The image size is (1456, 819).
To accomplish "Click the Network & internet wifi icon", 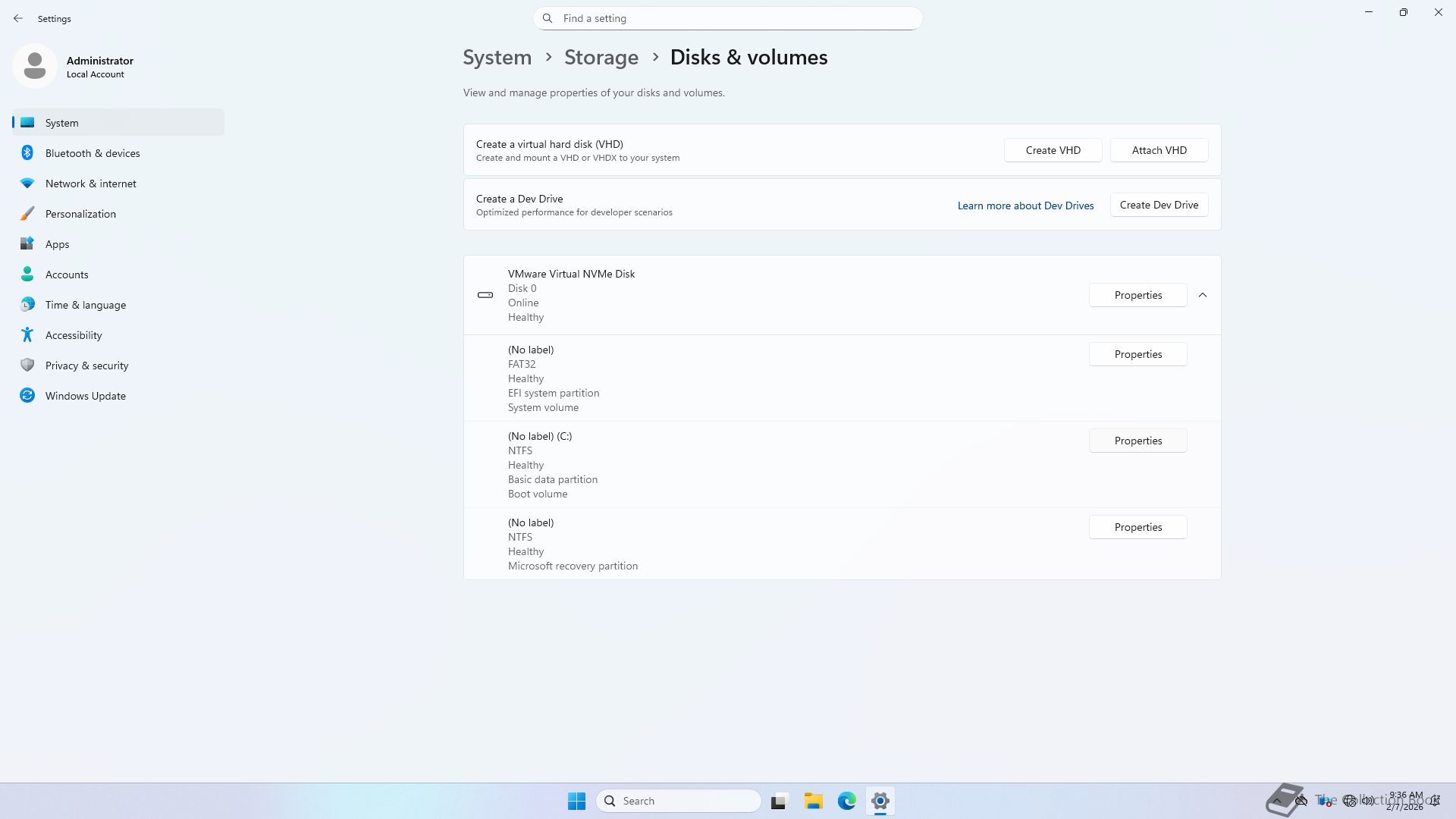I will point(27,184).
